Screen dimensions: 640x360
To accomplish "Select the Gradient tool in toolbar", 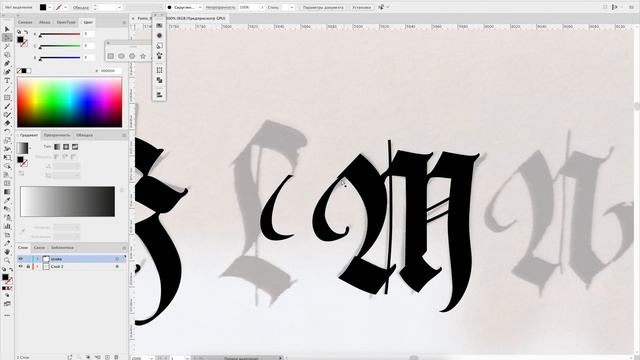I will 7,192.
